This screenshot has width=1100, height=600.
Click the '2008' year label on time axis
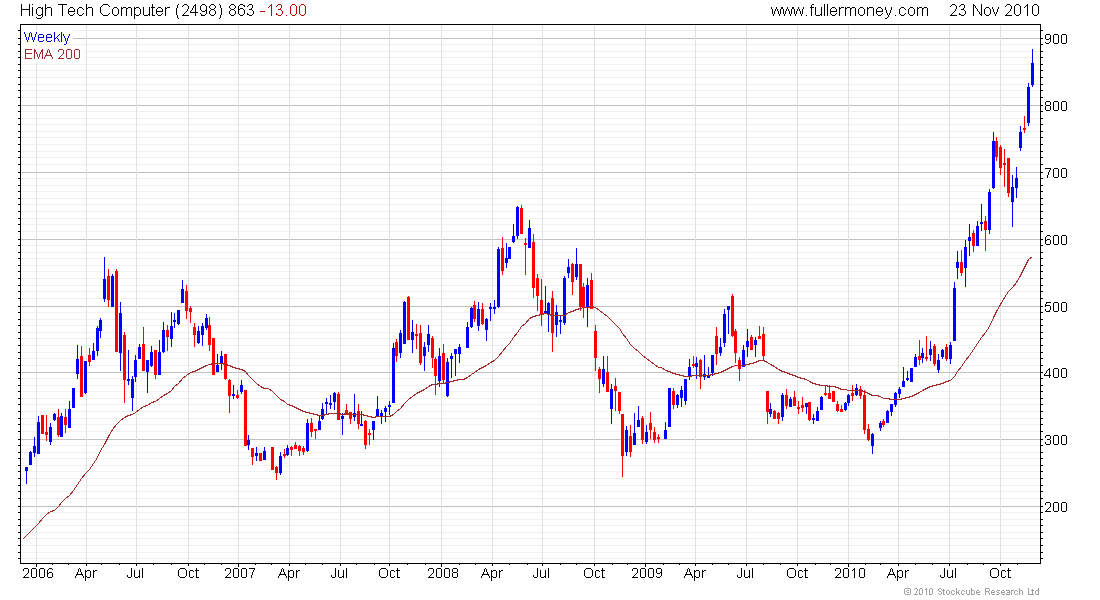pos(443,573)
